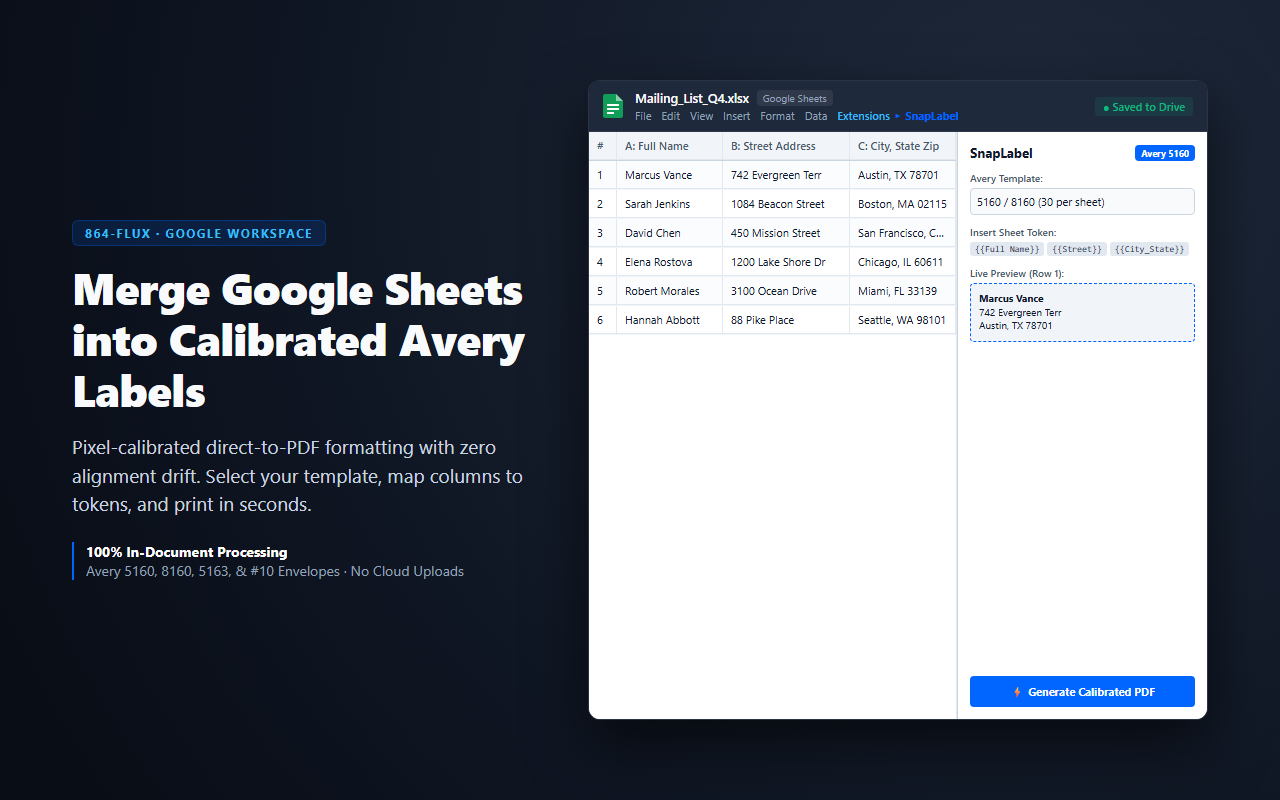
Task: Select the San Francisco city cell
Action: (x=903, y=233)
